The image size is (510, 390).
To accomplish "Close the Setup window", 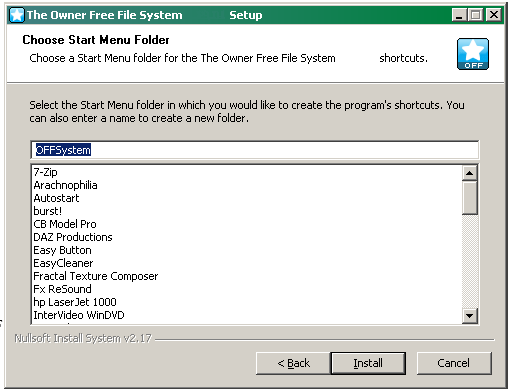I will click(x=494, y=15).
